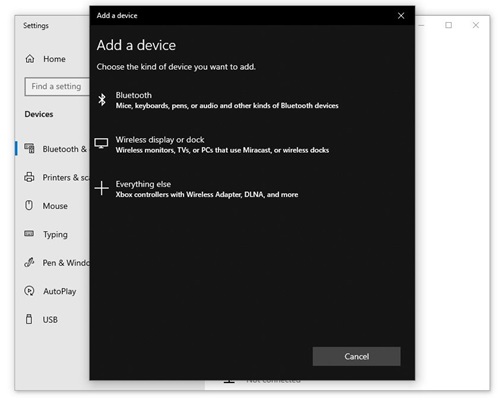Image resolution: width=500 pixels, height=403 pixels.
Task: Click 'Wireless monitors, TVs, or PCs' description
Action: click(222, 150)
